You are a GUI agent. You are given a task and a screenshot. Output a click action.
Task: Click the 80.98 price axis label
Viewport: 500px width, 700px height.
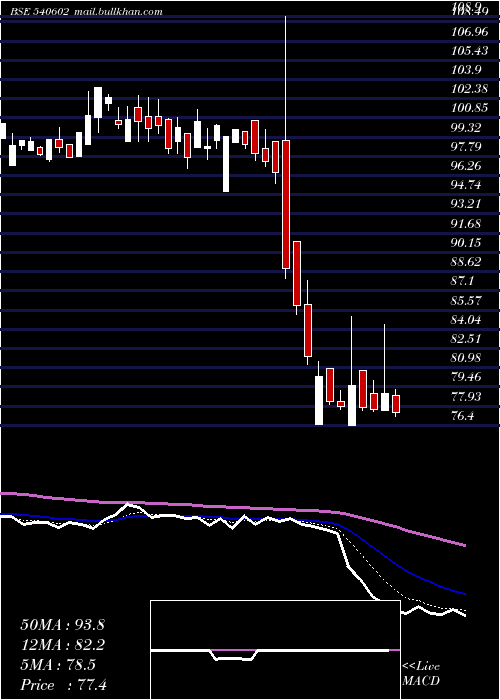tap(466, 358)
